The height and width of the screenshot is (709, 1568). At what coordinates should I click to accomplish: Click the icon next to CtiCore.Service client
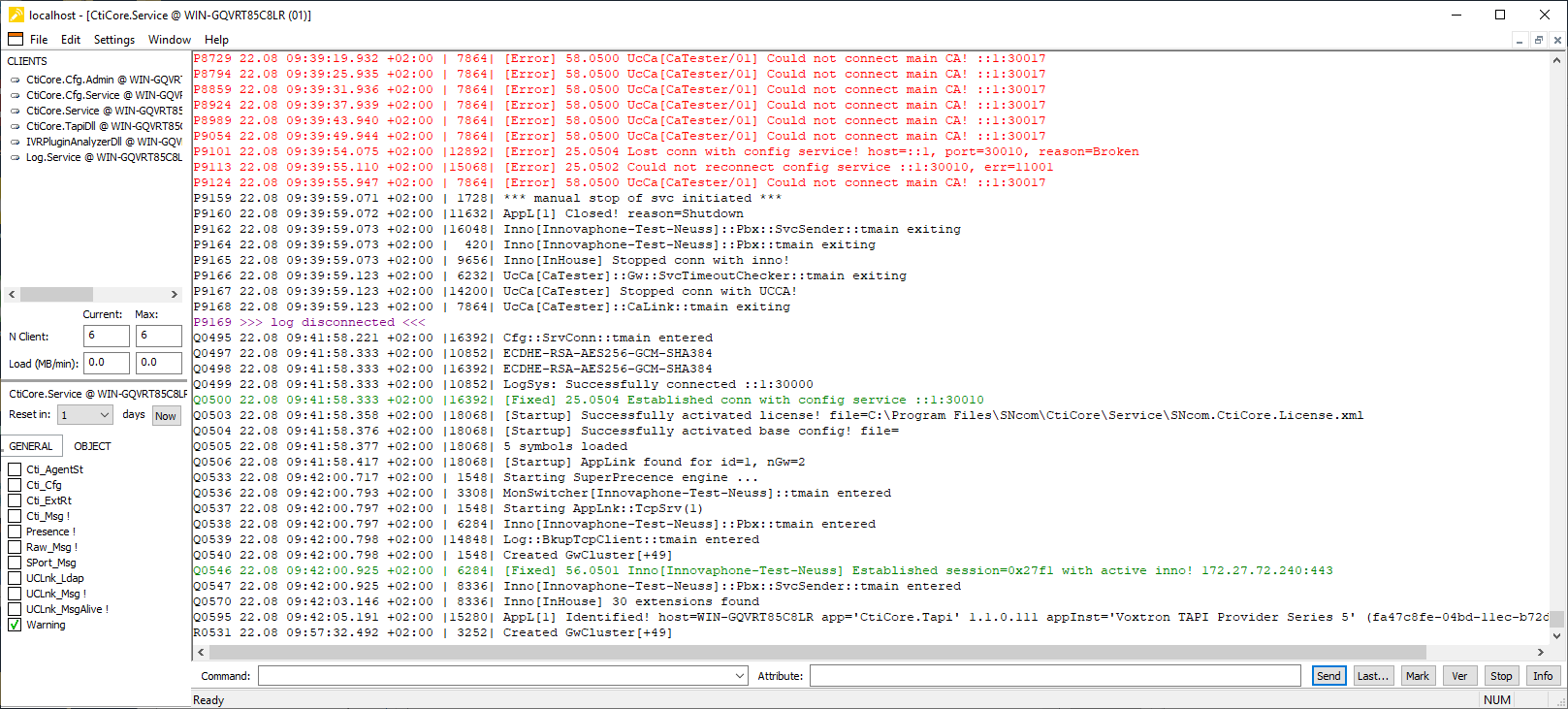(16, 112)
